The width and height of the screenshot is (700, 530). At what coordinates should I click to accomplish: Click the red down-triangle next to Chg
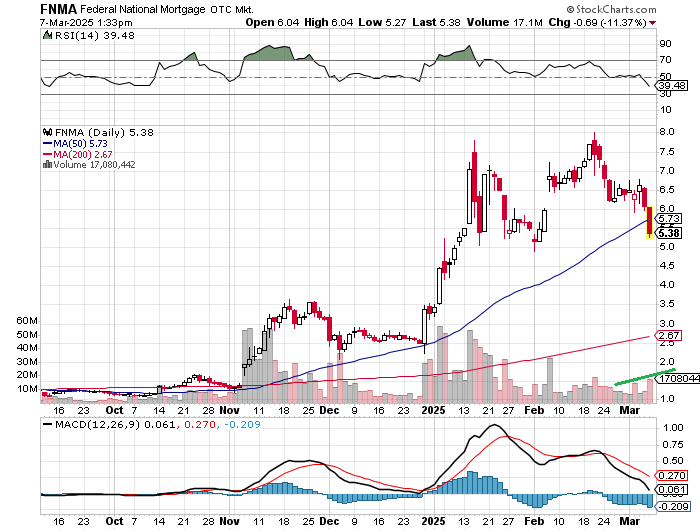[653, 23]
